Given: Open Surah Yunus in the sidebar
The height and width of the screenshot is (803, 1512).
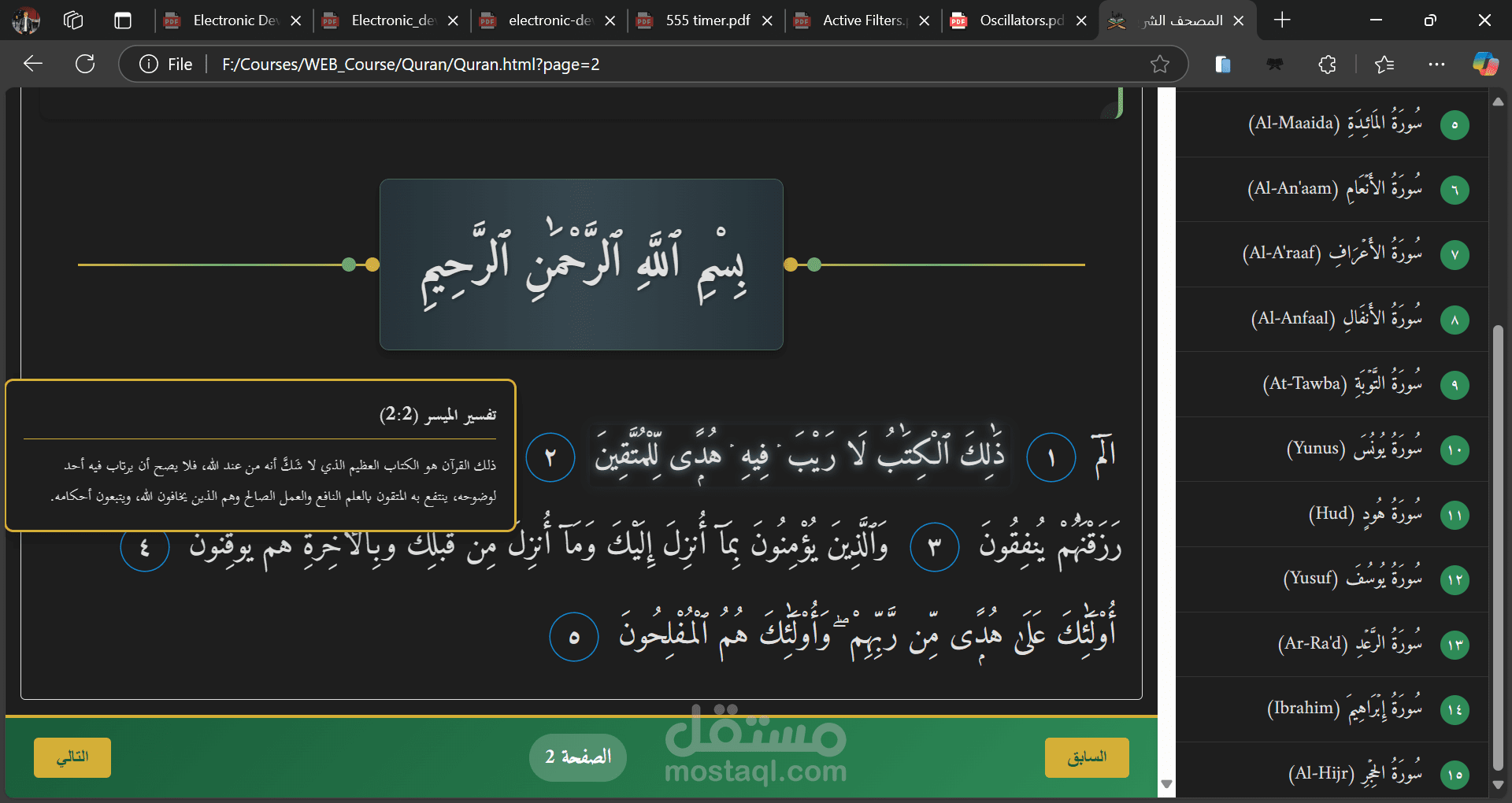Looking at the screenshot, I should pos(1332,450).
